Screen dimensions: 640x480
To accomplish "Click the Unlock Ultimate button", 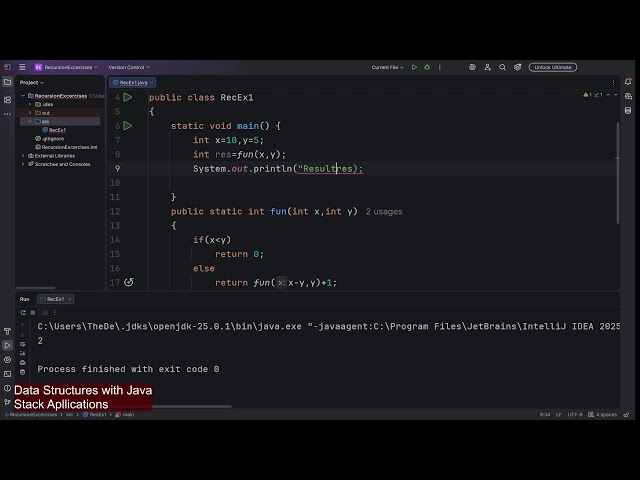I will 553,67.
